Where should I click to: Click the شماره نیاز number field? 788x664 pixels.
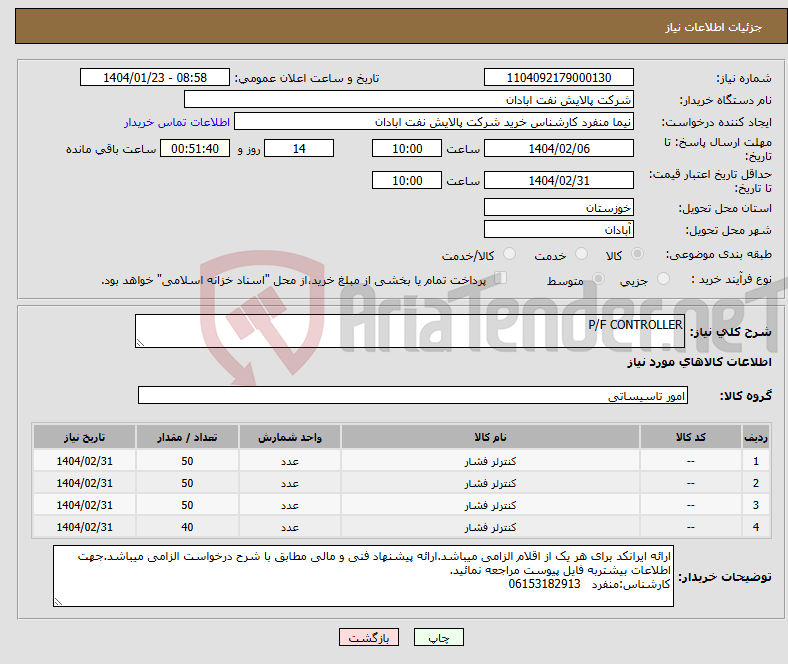point(558,78)
